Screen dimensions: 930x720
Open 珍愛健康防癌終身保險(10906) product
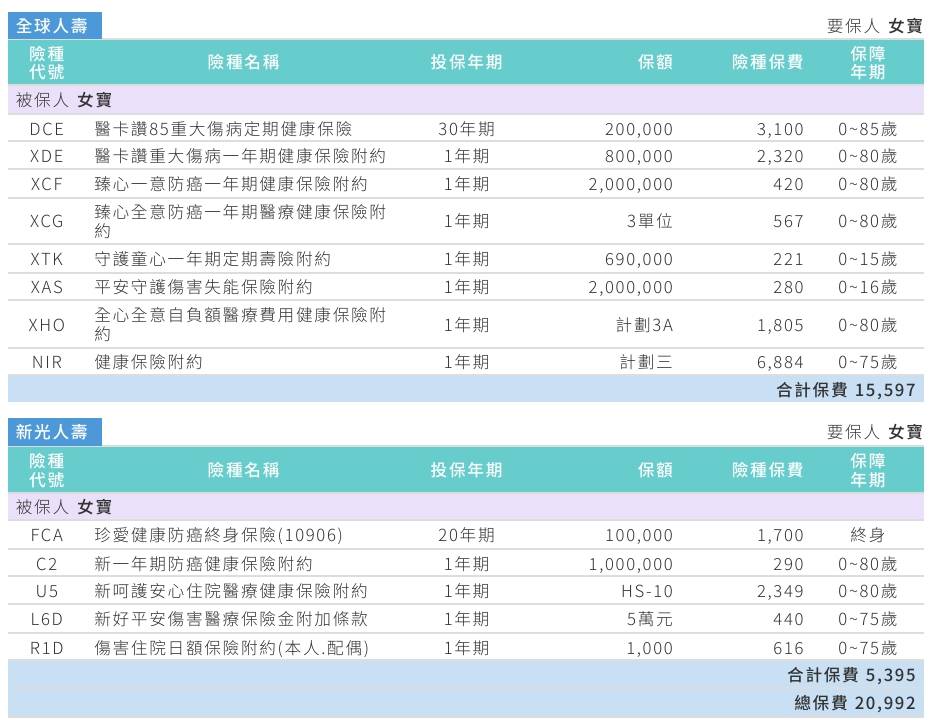click(x=218, y=535)
